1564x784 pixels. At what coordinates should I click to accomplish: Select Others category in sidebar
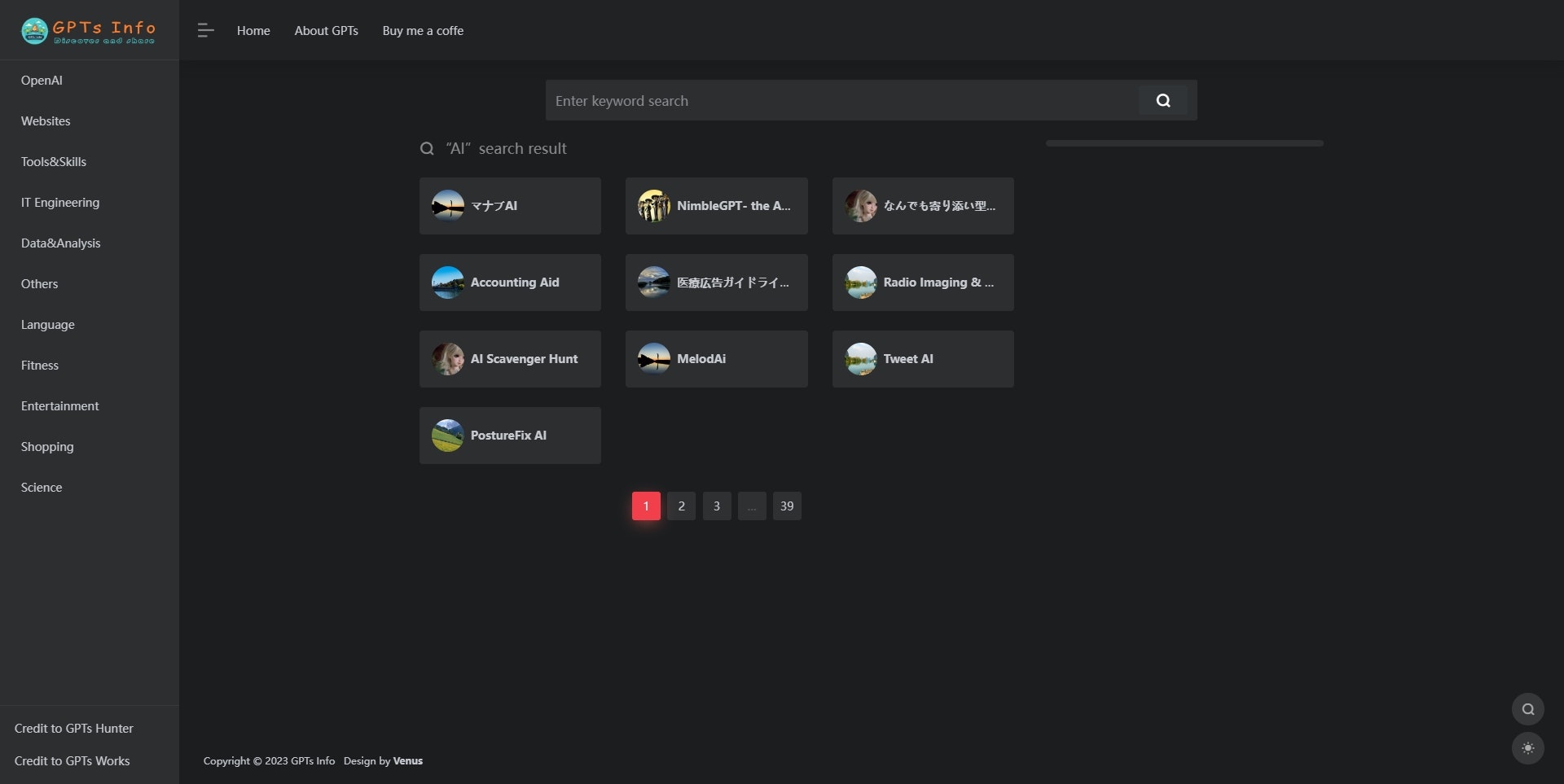click(39, 283)
